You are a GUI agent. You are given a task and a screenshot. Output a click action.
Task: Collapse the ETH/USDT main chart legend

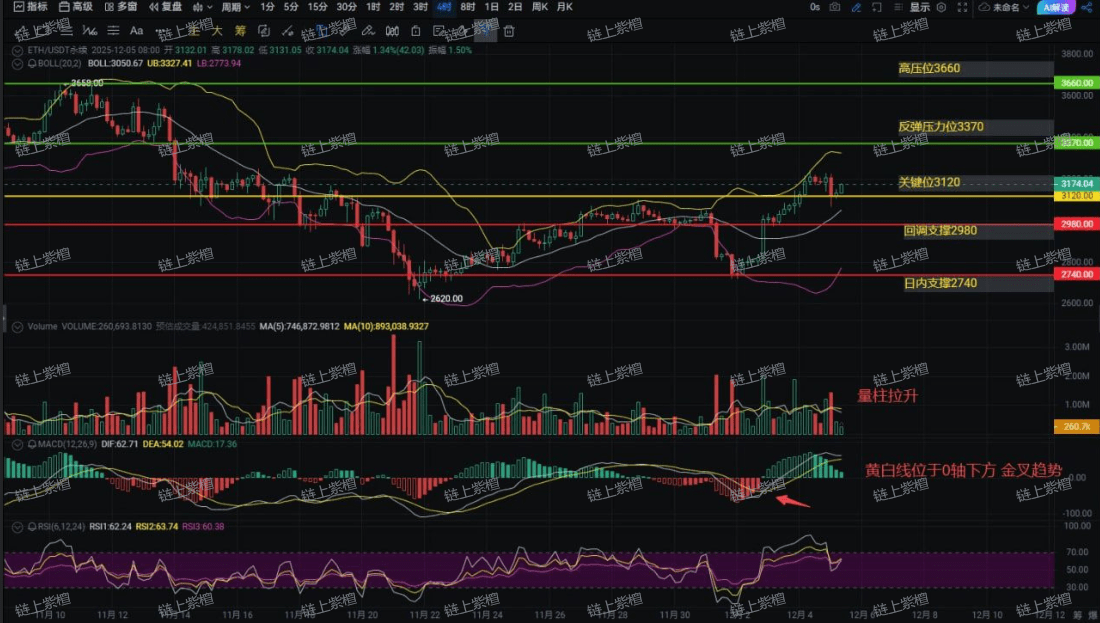pyautogui.click(x=17, y=51)
